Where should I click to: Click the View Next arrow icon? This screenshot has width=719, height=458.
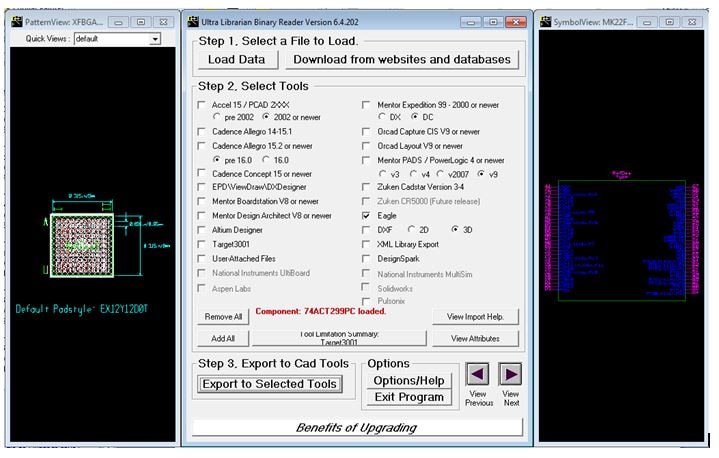[511, 374]
